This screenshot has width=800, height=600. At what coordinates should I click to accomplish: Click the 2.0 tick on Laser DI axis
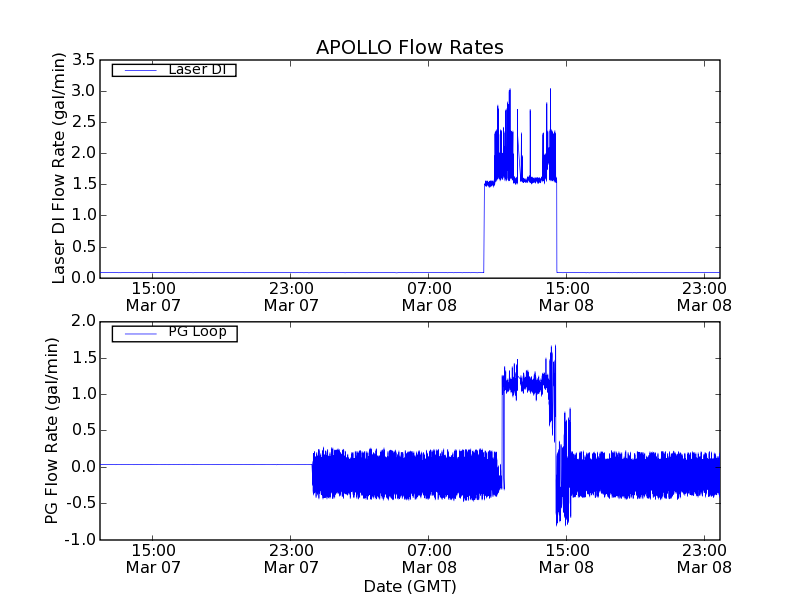point(83,153)
